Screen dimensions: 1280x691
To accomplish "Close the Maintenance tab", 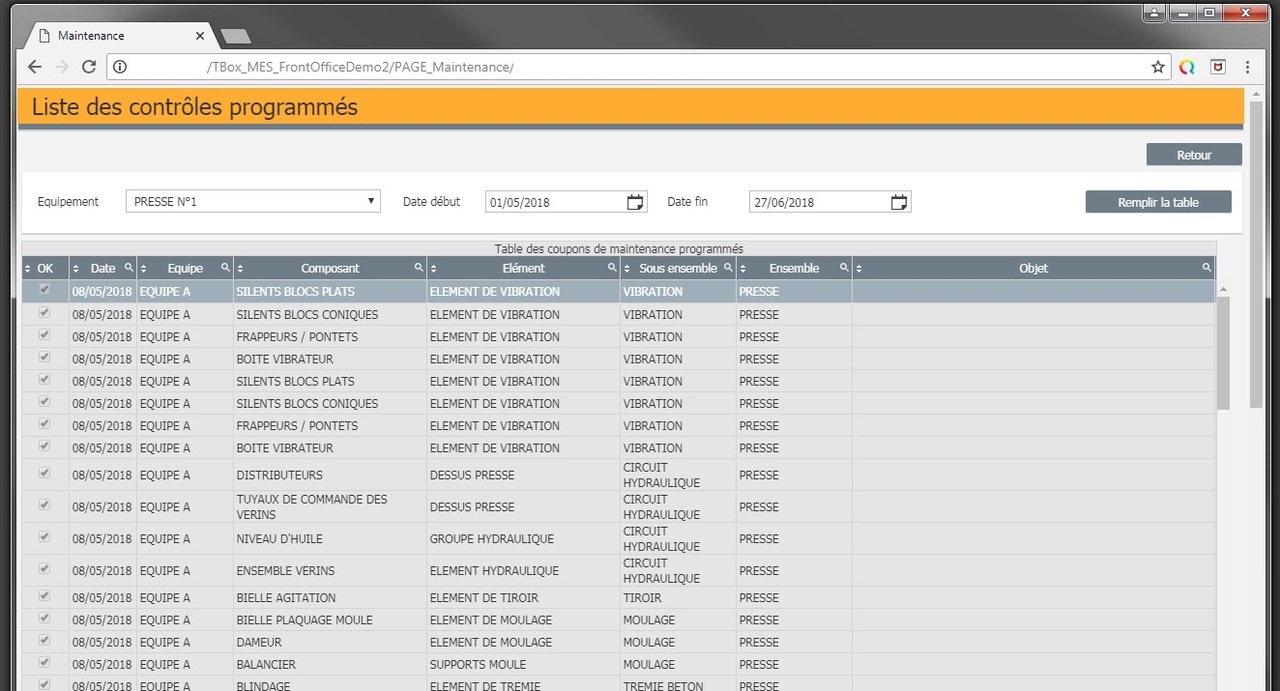I will pos(200,36).
